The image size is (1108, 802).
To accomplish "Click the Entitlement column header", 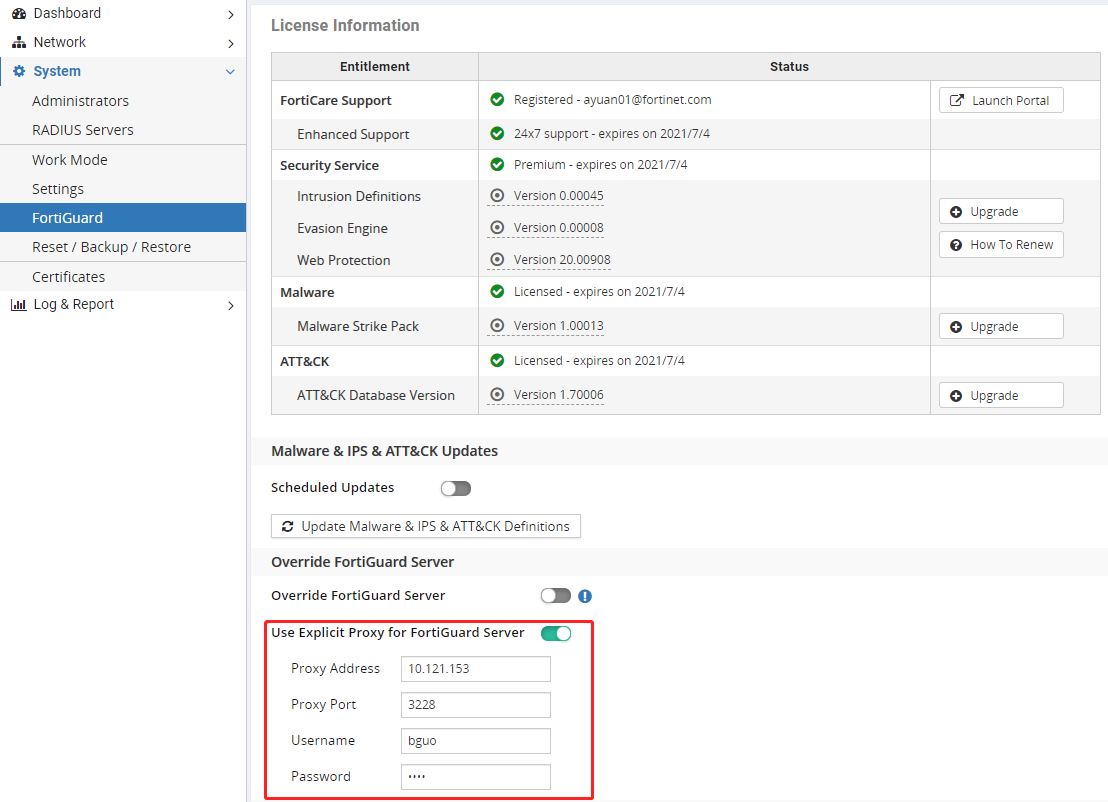I will point(375,66).
